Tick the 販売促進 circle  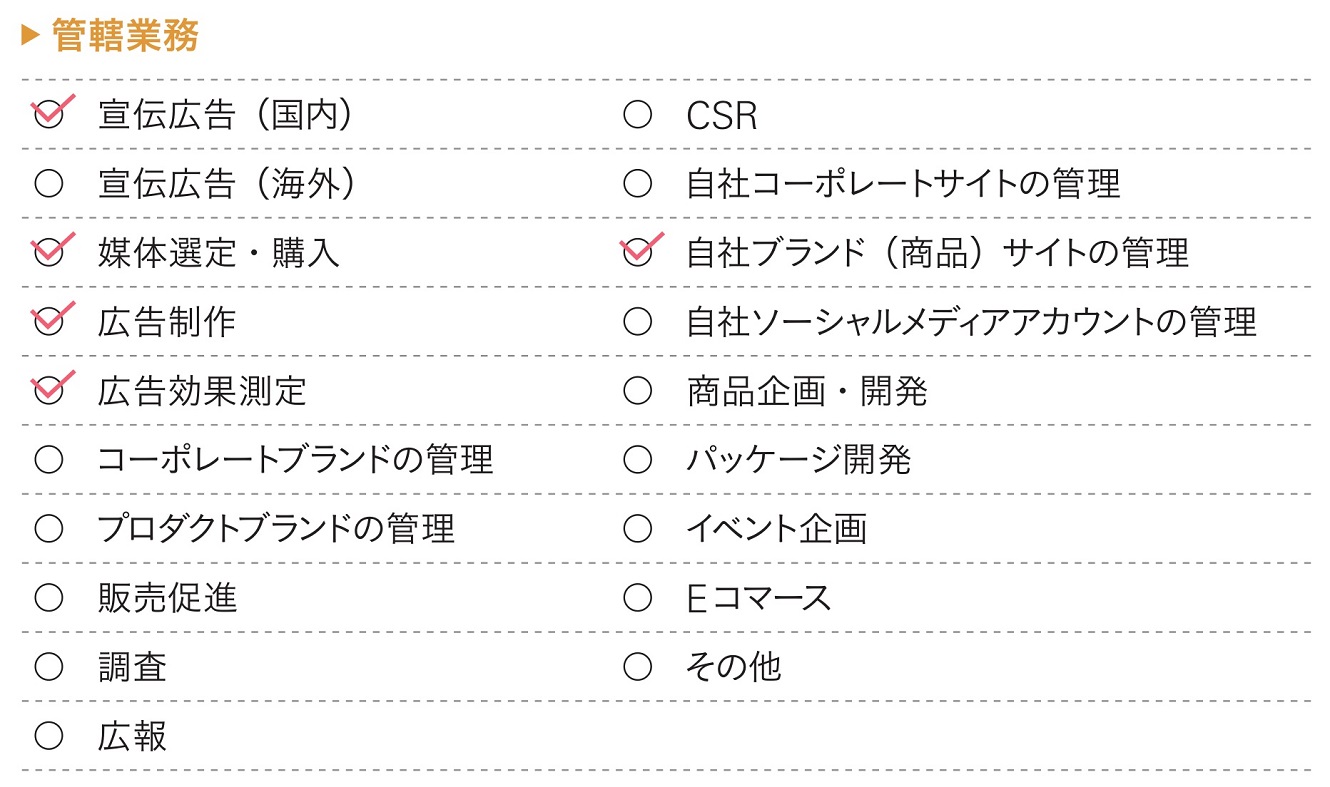tap(48, 598)
